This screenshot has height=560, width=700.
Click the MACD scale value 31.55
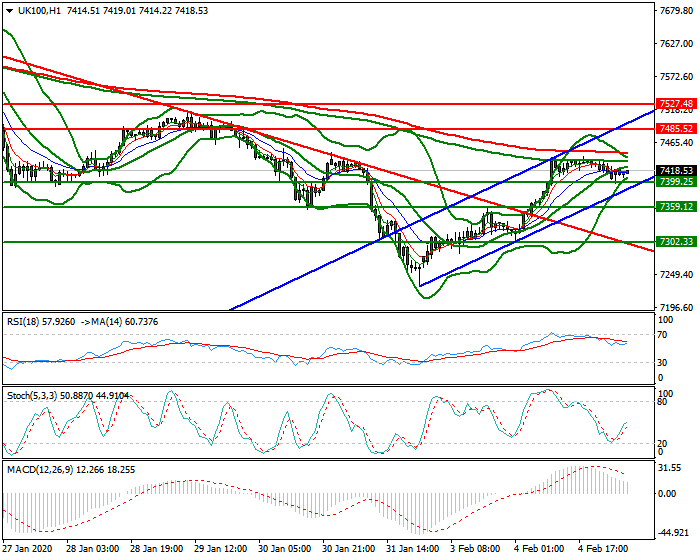point(669,468)
